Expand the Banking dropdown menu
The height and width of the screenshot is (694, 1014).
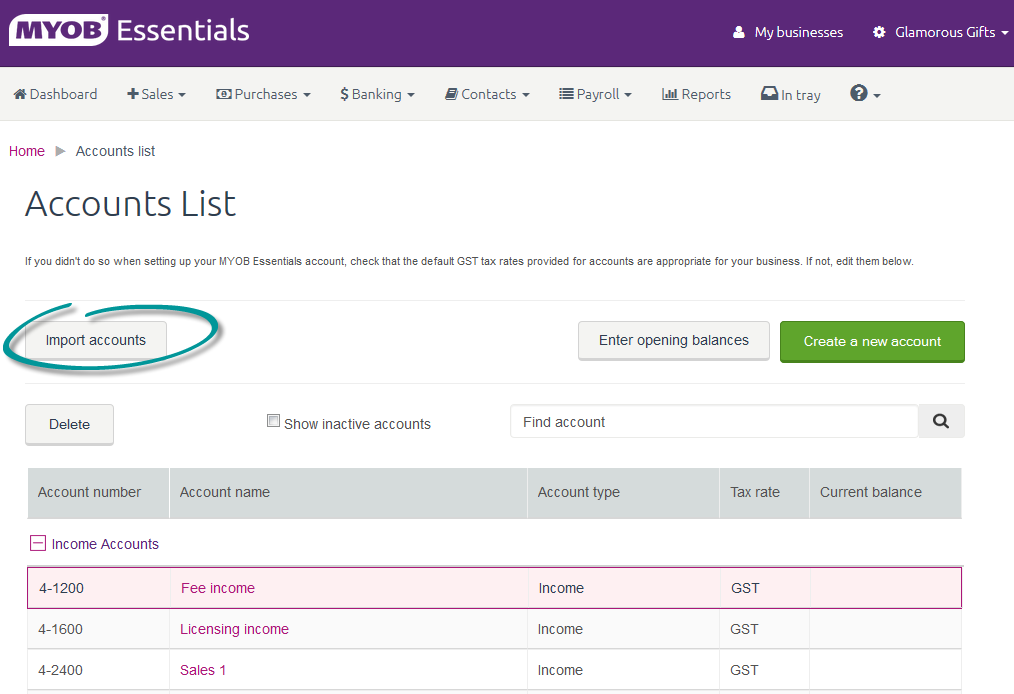tap(377, 94)
